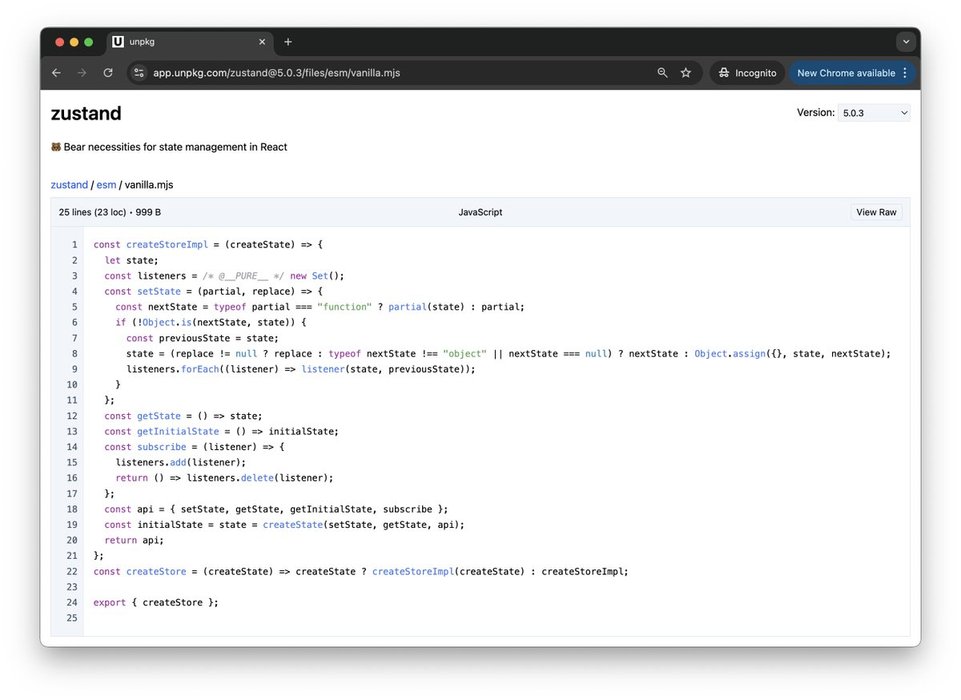Click the "setState" identifier on line 4
The width and height of the screenshot is (961, 700).
(x=159, y=291)
